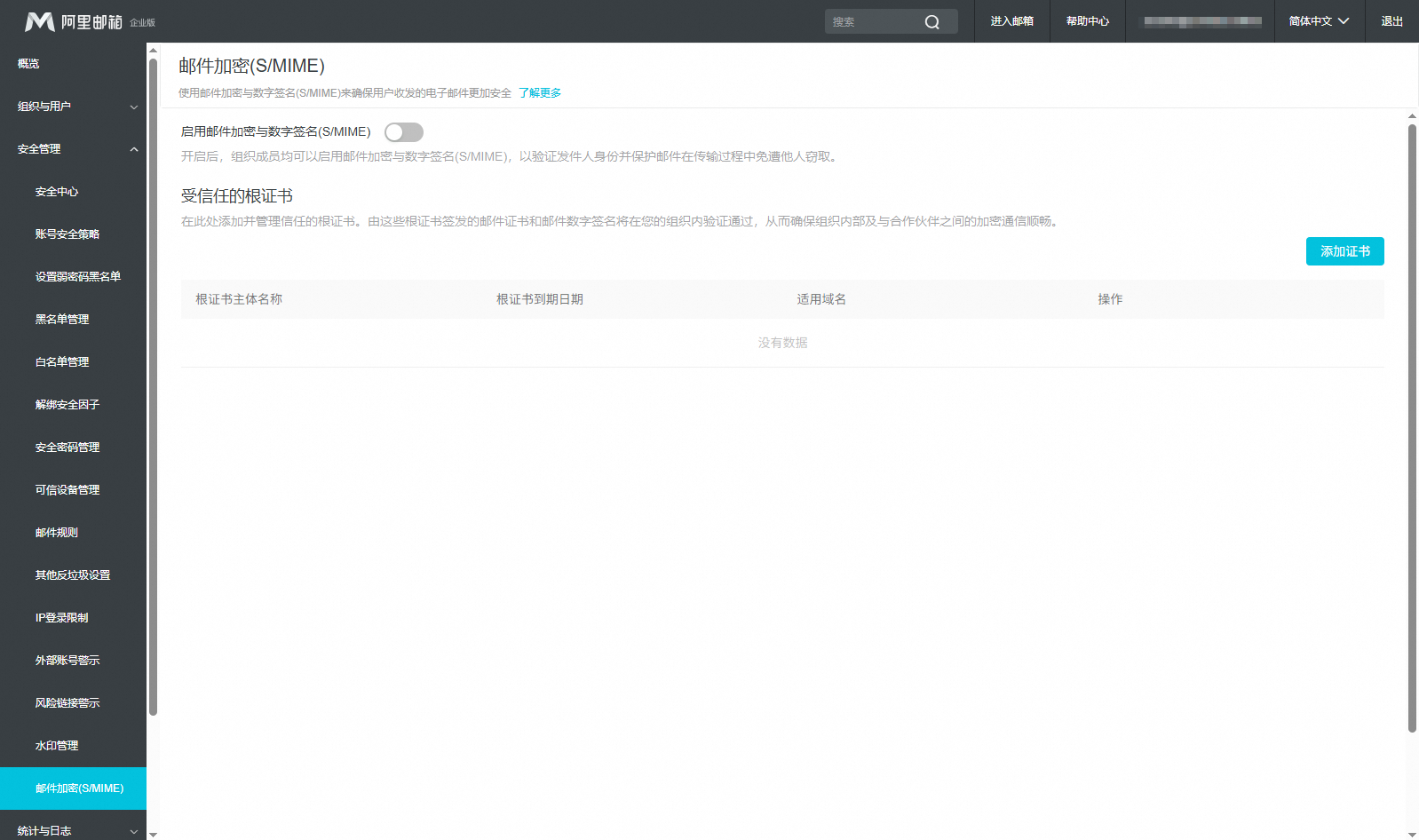
Task: Enable the S/MIME encryption toggle
Action: click(404, 132)
